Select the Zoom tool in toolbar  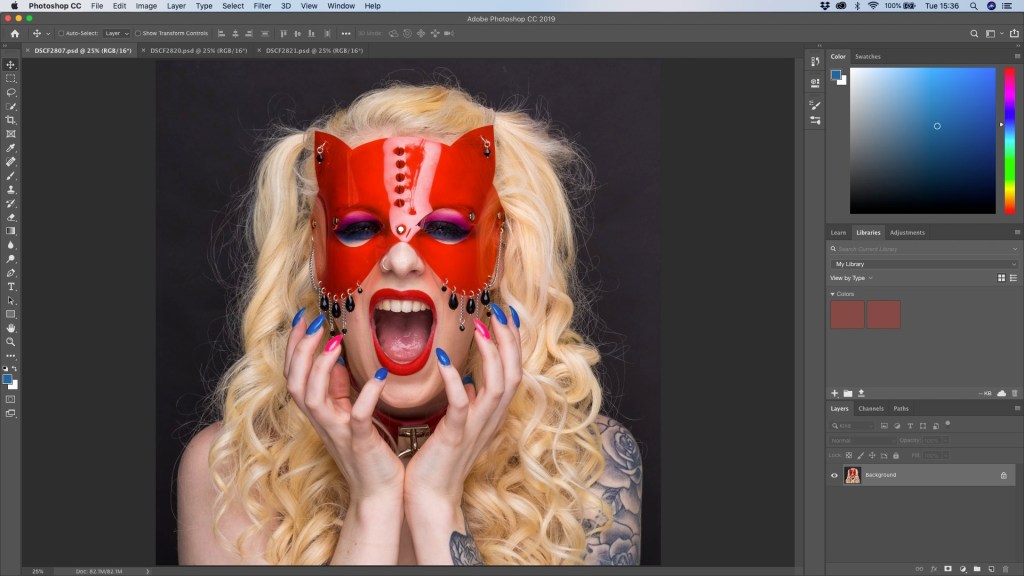pyautogui.click(x=11, y=342)
